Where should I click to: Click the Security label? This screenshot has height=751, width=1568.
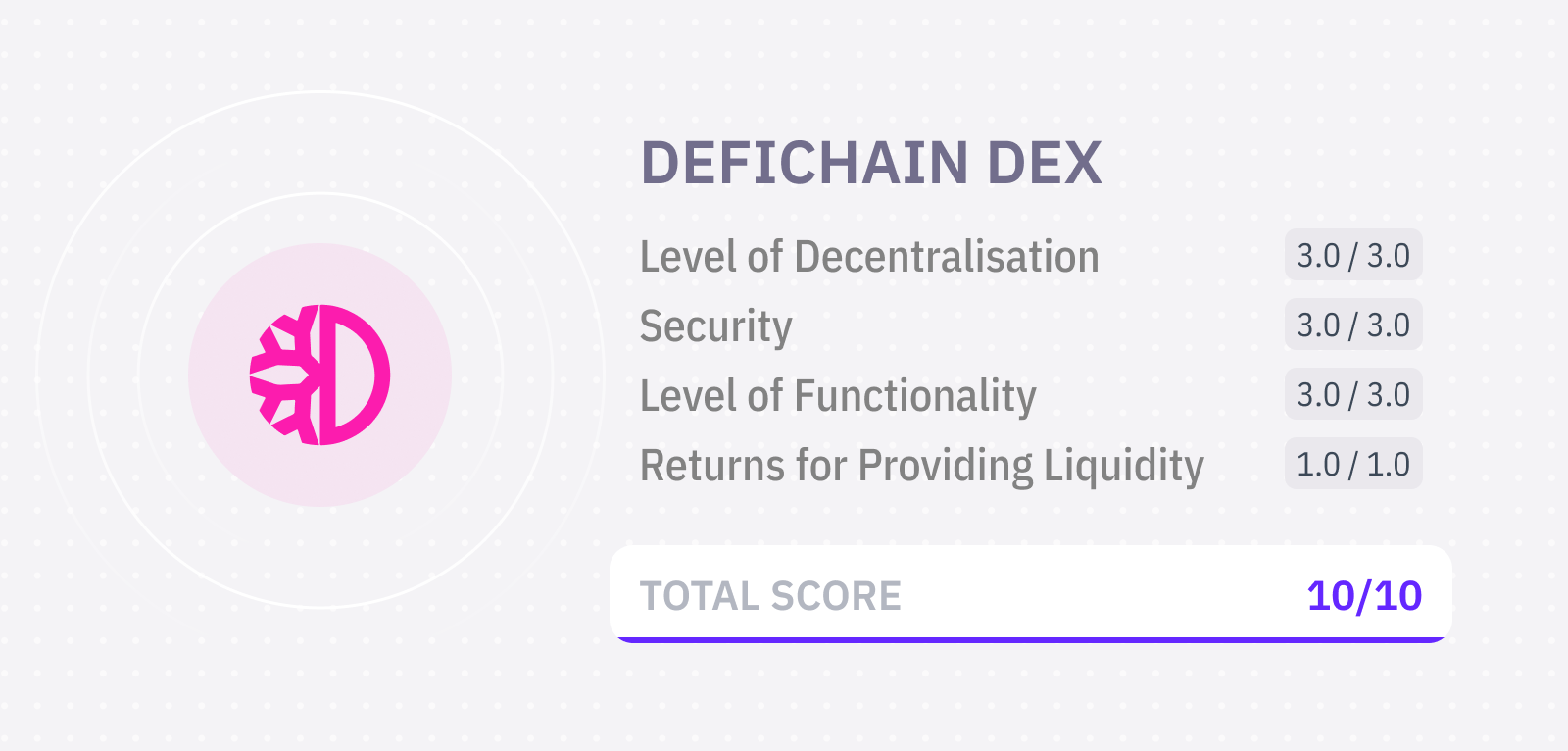tap(716, 327)
